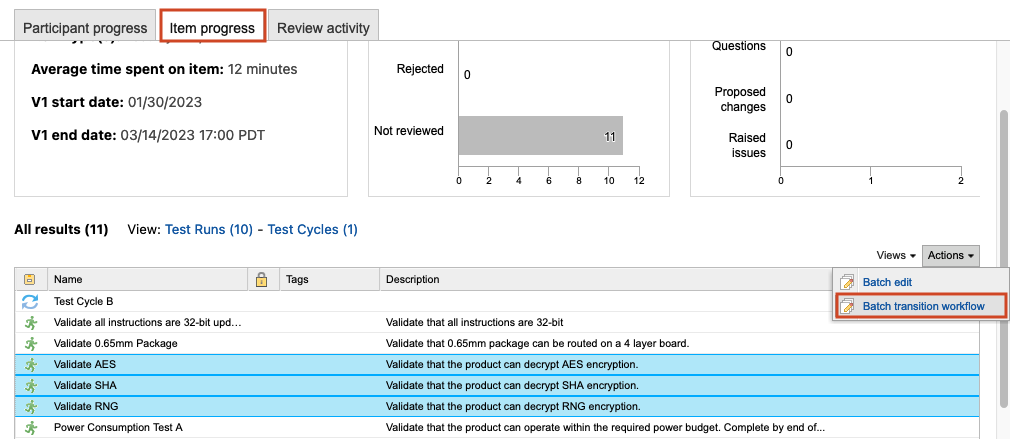Follow the Test Cycles (1) link
Screen dimensions: 1010x439
(313, 229)
